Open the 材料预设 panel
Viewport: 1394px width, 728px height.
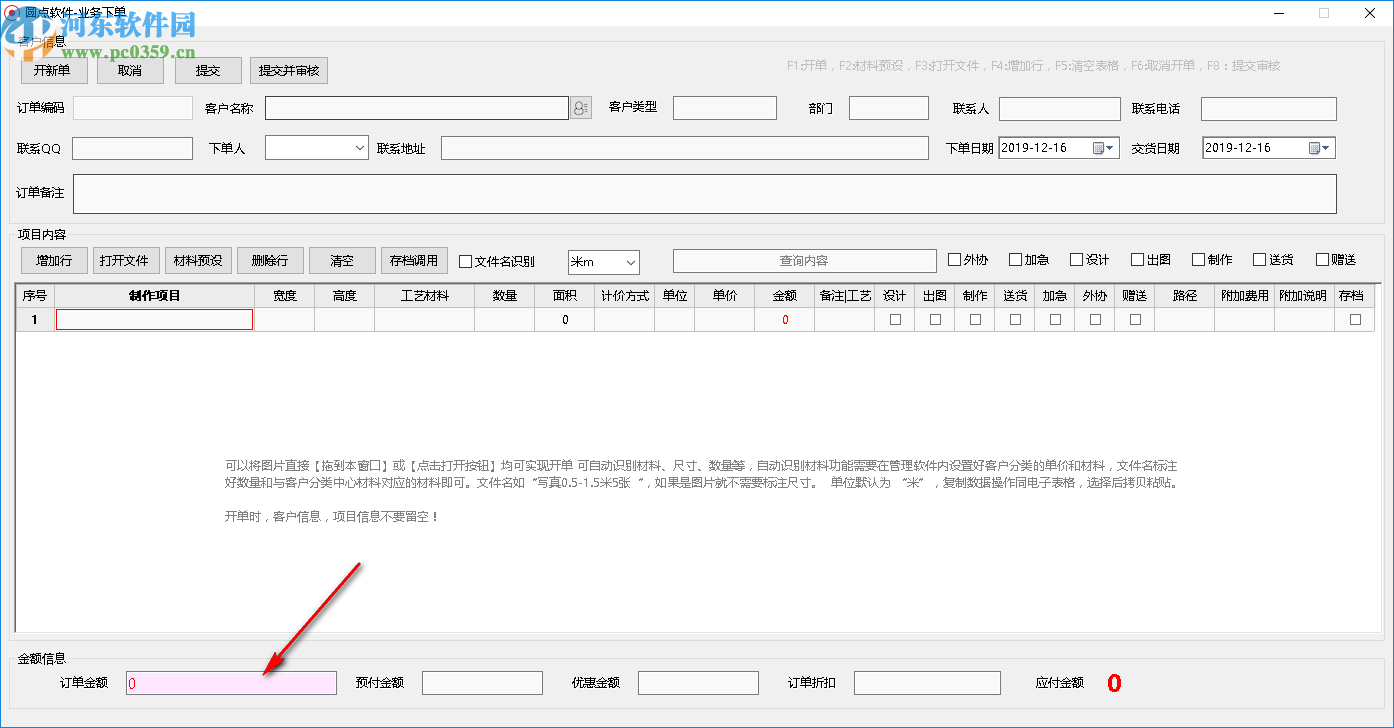pyautogui.click(x=198, y=260)
